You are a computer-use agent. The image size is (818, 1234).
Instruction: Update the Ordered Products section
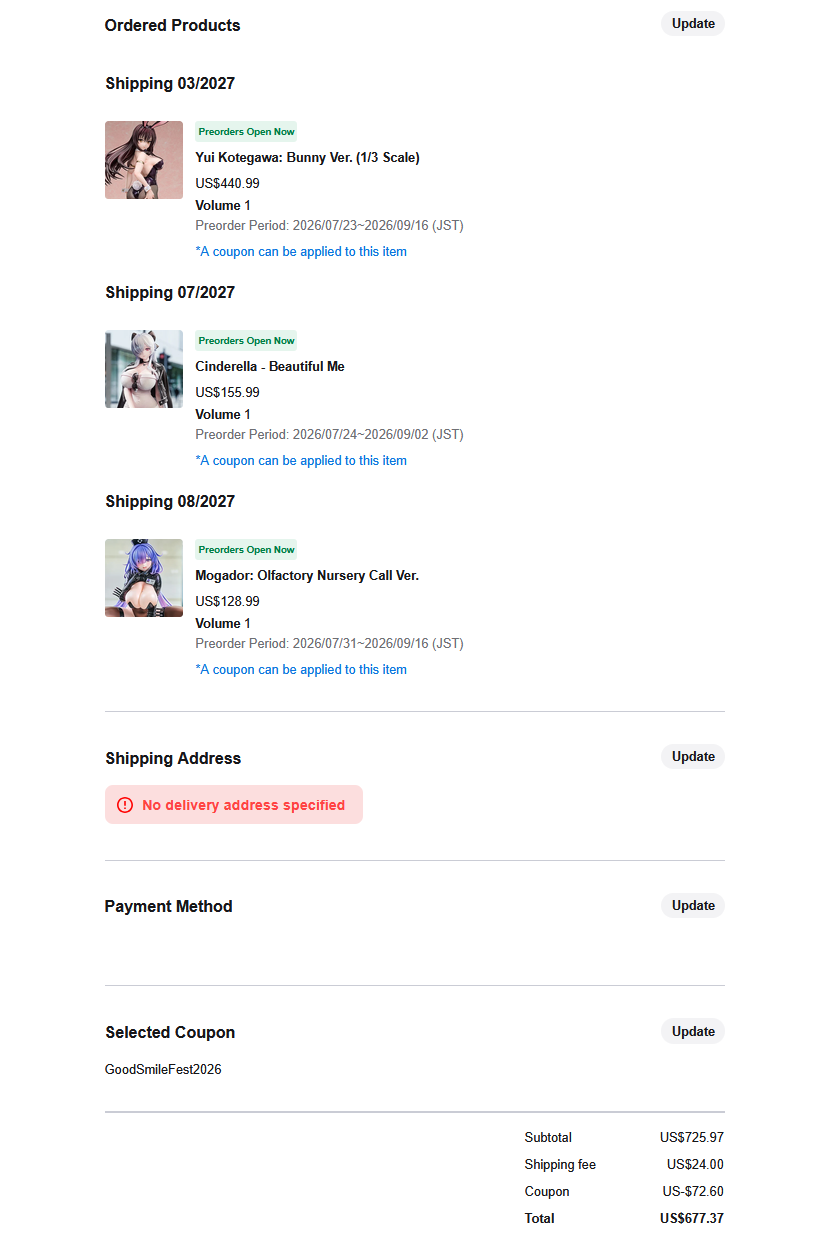click(693, 24)
